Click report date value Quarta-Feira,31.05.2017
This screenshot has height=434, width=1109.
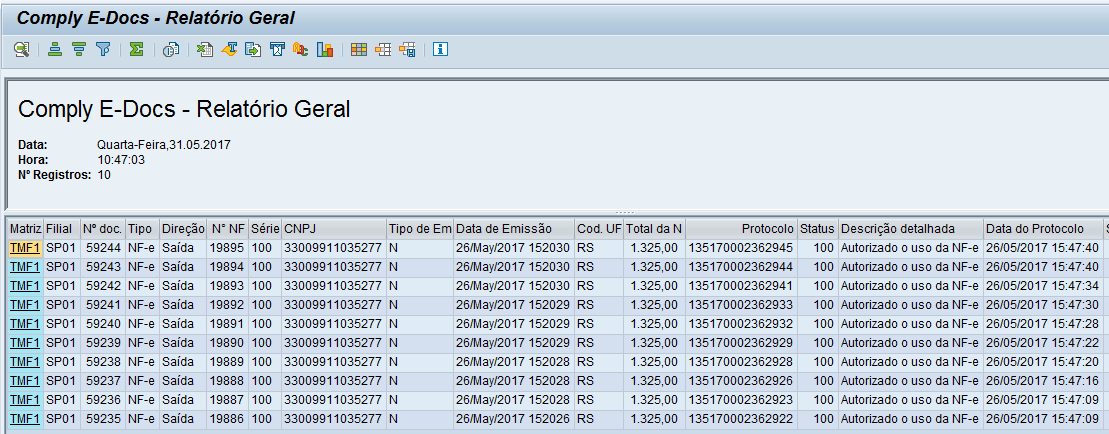click(164, 145)
